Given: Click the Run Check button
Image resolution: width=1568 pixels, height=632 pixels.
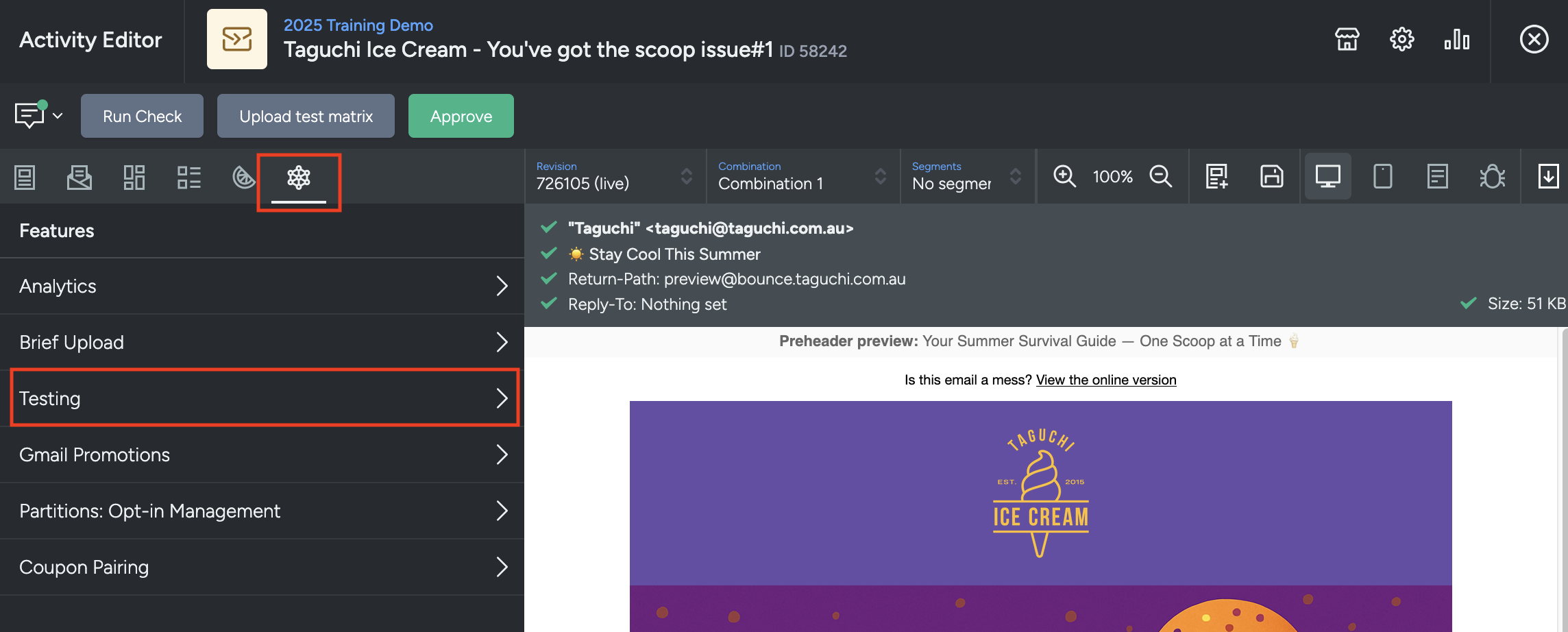Looking at the screenshot, I should pyautogui.click(x=142, y=116).
